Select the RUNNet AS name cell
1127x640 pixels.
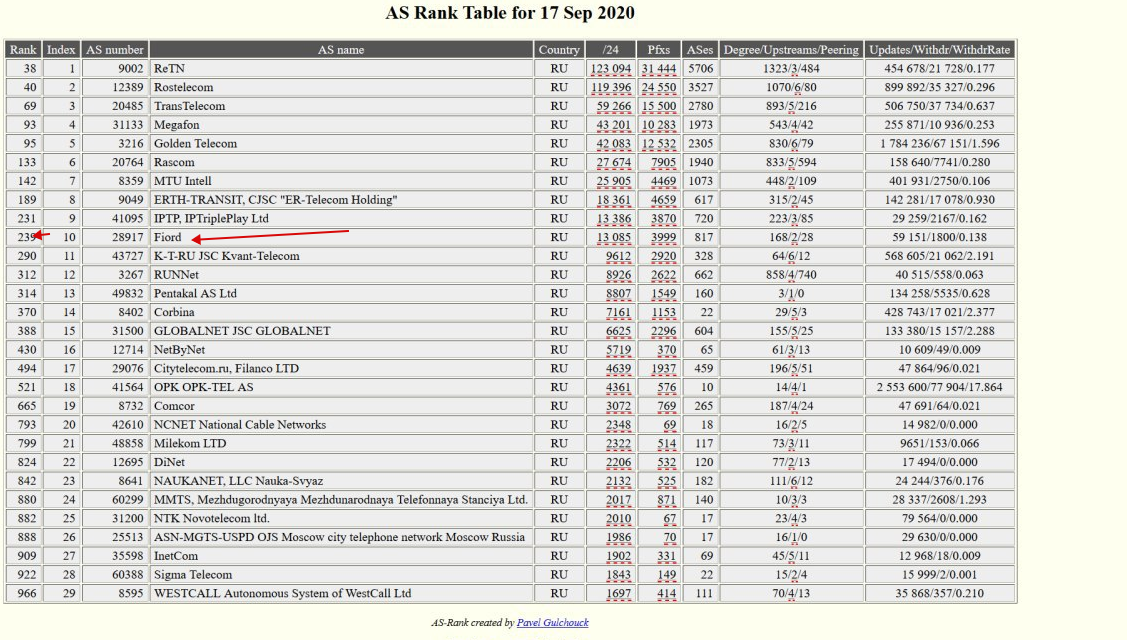pyautogui.click(x=341, y=274)
